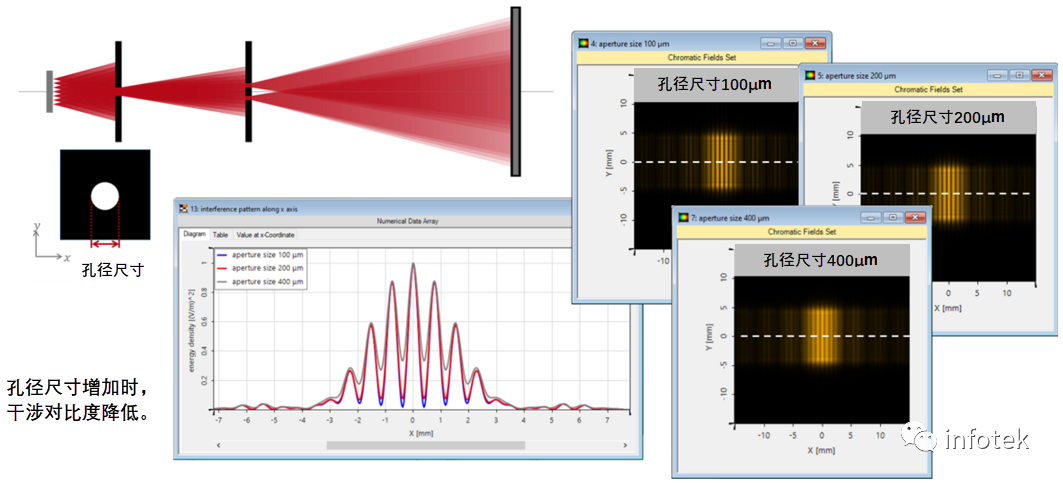Image resolution: width=1063 pixels, height=483 pixels.
Task: Click Chromatic Fields Set header in window 4
Action: [x=700, y=58]
